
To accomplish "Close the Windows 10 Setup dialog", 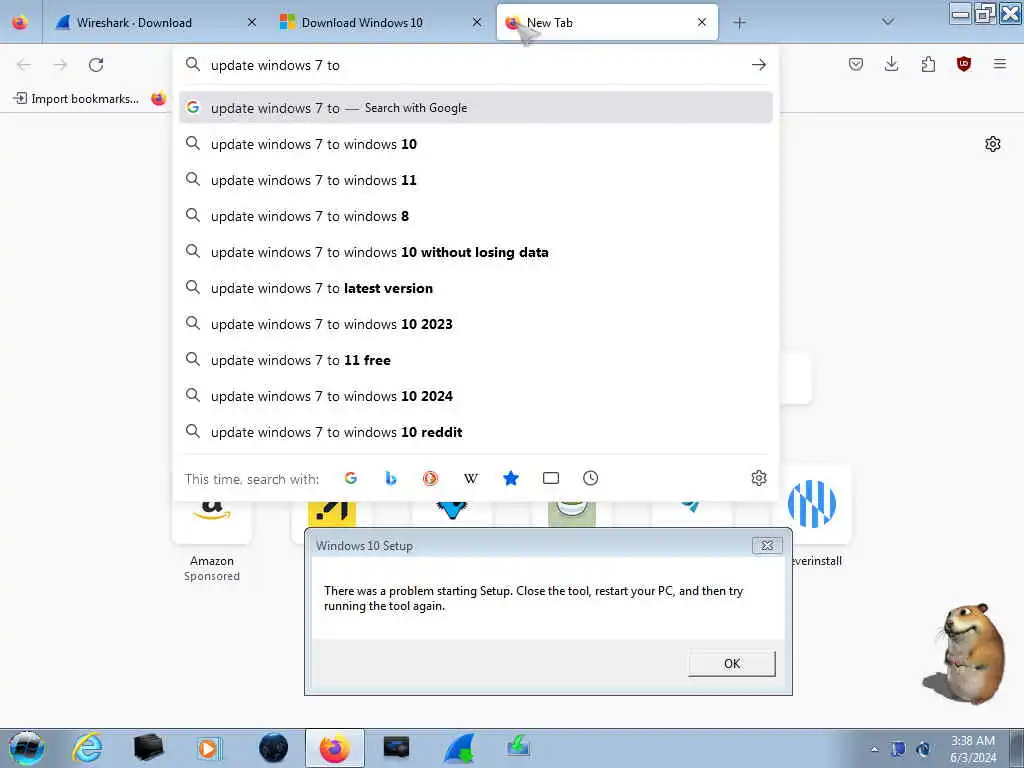I will [x=767, y=545].
